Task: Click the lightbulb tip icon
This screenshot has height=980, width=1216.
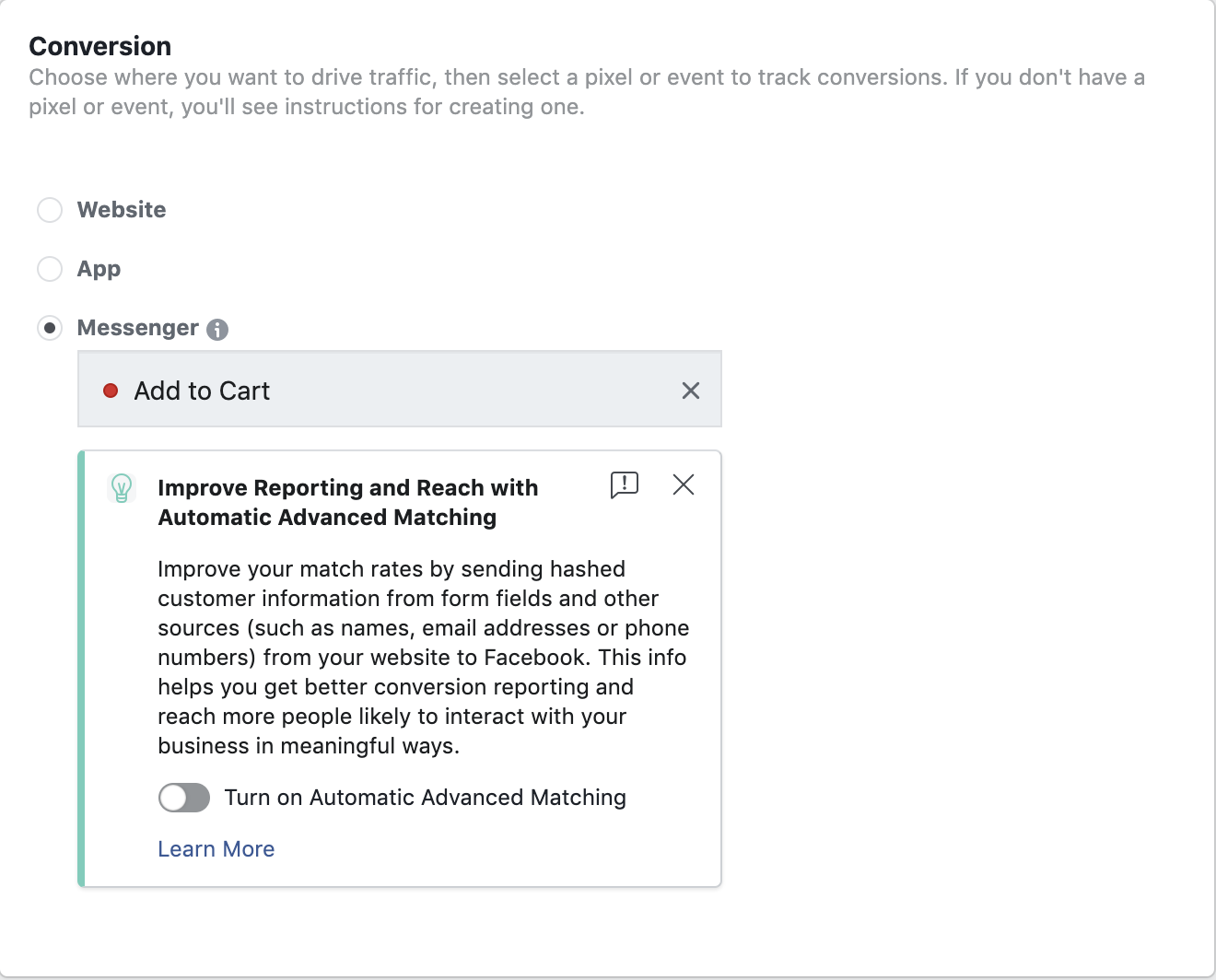Action: coord(122,488)
